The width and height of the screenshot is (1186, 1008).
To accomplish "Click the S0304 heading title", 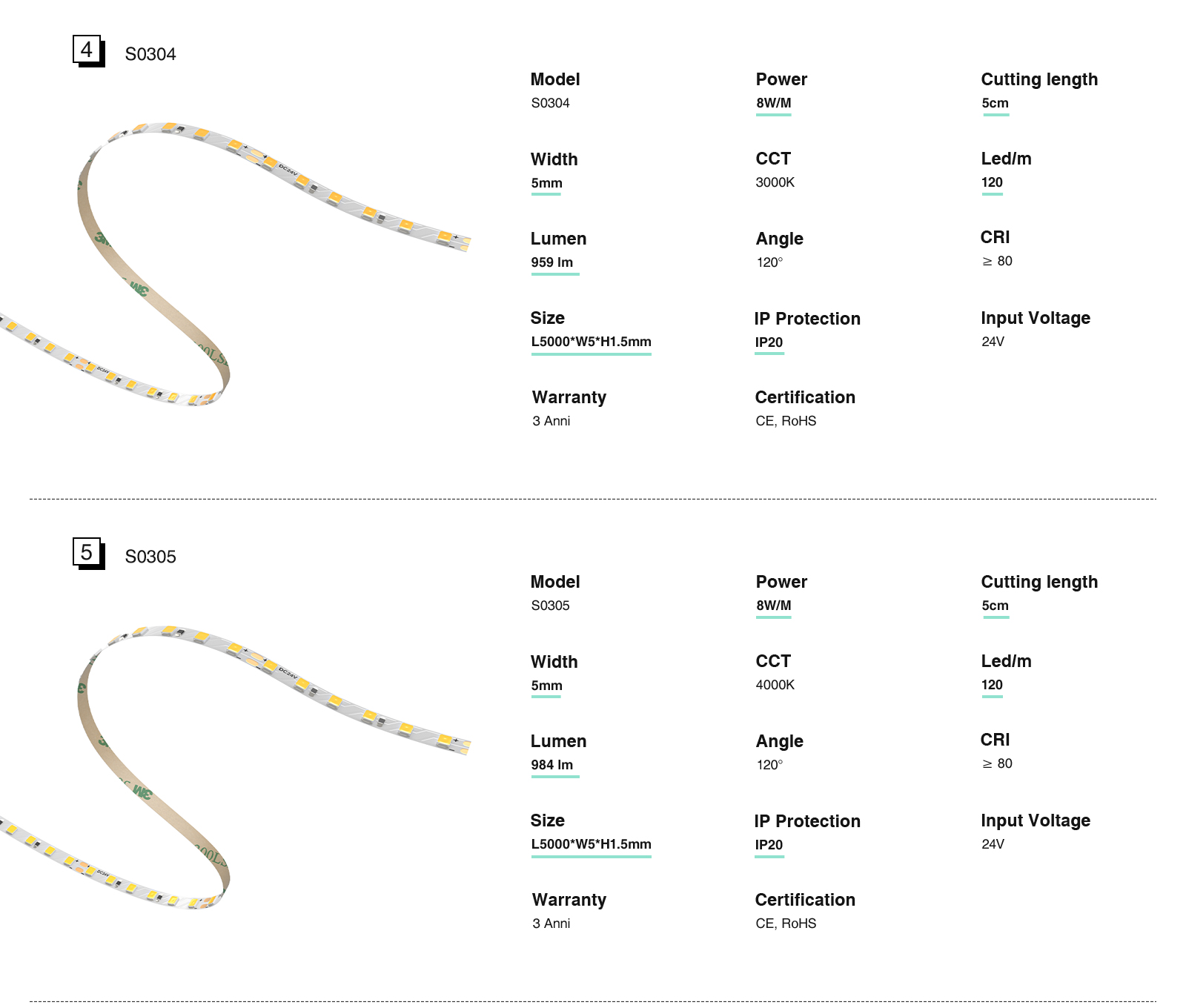I will [x=150, y=54].
